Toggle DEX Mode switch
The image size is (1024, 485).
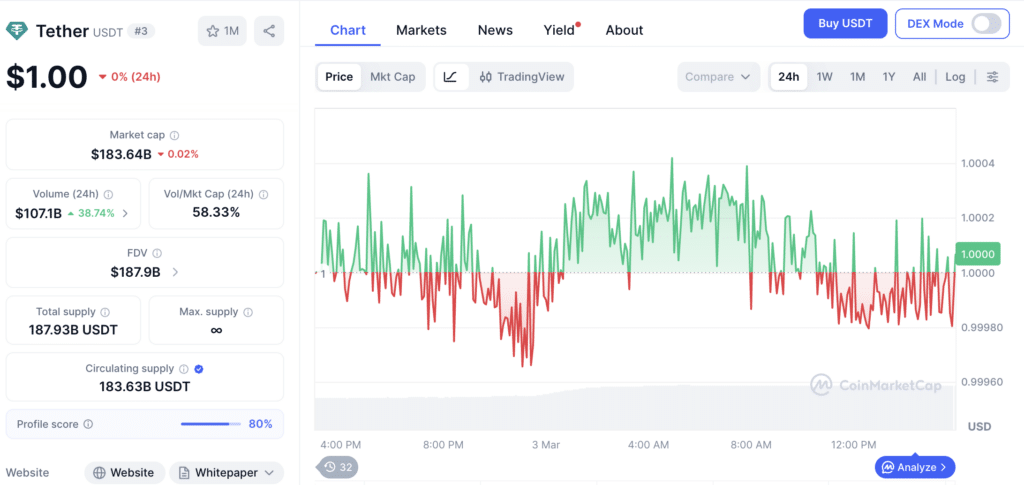[x=985, y=24]
